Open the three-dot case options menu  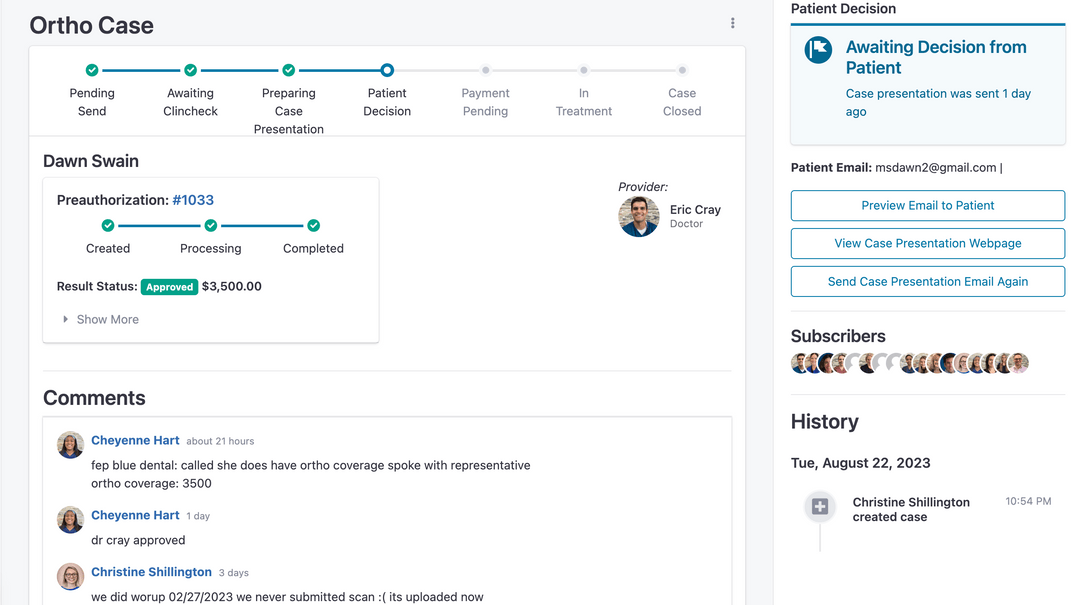[733, 23]
